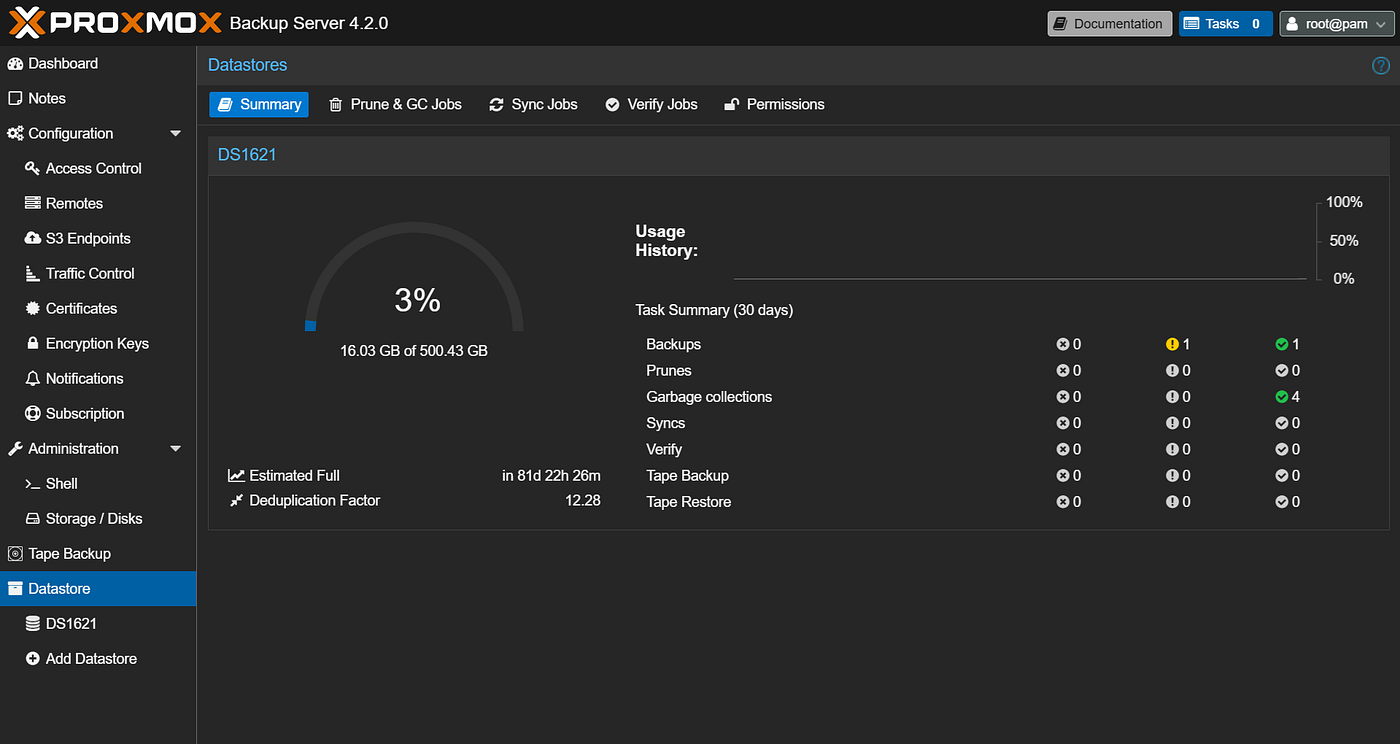The image size is (1400, 744).
Task: Click the Remotes server icon
Action: (x=33, y=204)
